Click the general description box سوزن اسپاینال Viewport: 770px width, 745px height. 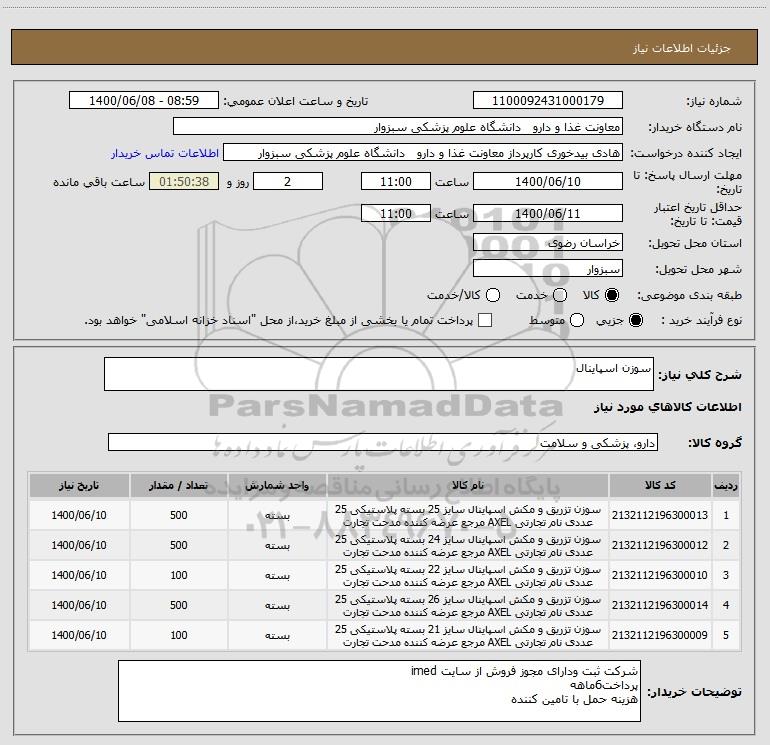click(x=379, y=374)
